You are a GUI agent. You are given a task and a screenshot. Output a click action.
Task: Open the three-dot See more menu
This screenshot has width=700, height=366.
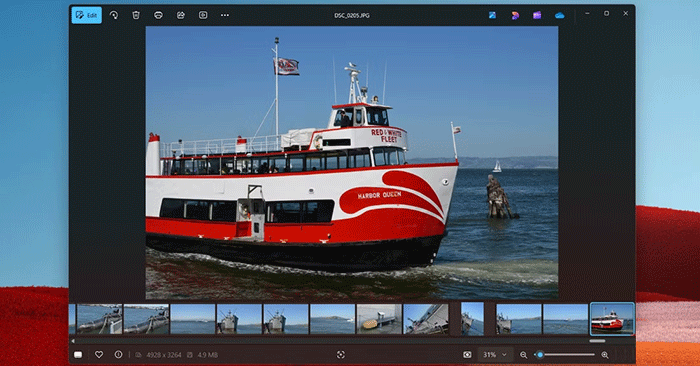point(225,15)
